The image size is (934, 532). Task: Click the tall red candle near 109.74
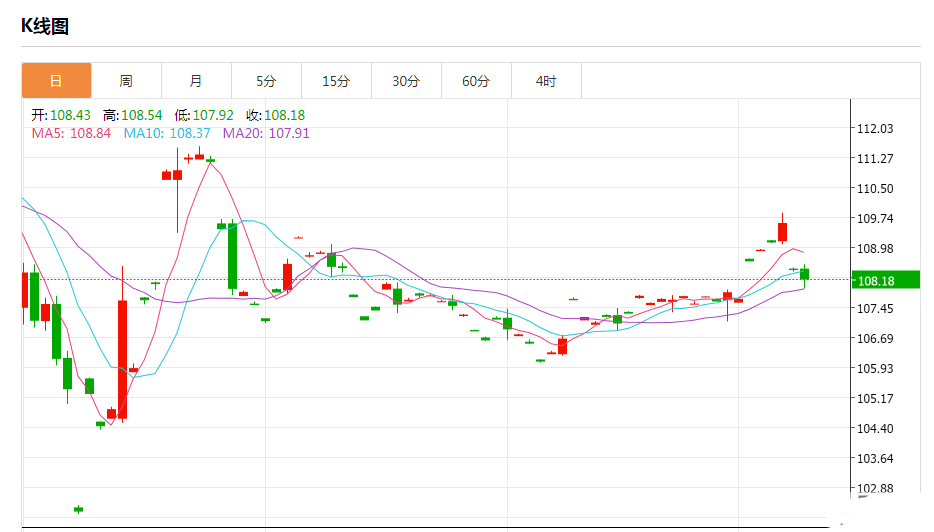[783, 229]
